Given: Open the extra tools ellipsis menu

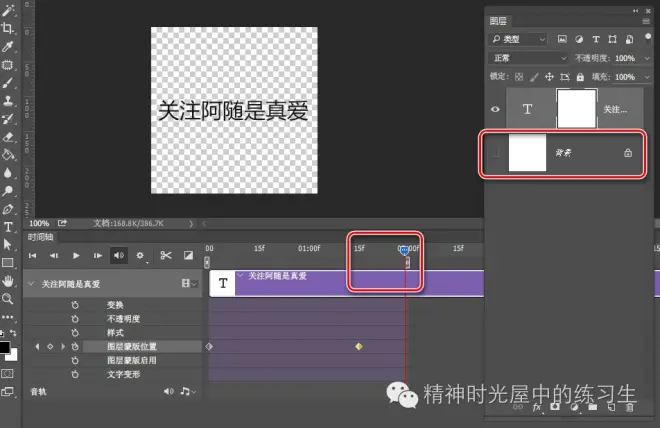Looking at the screenshot, I should tap(8, 317).
